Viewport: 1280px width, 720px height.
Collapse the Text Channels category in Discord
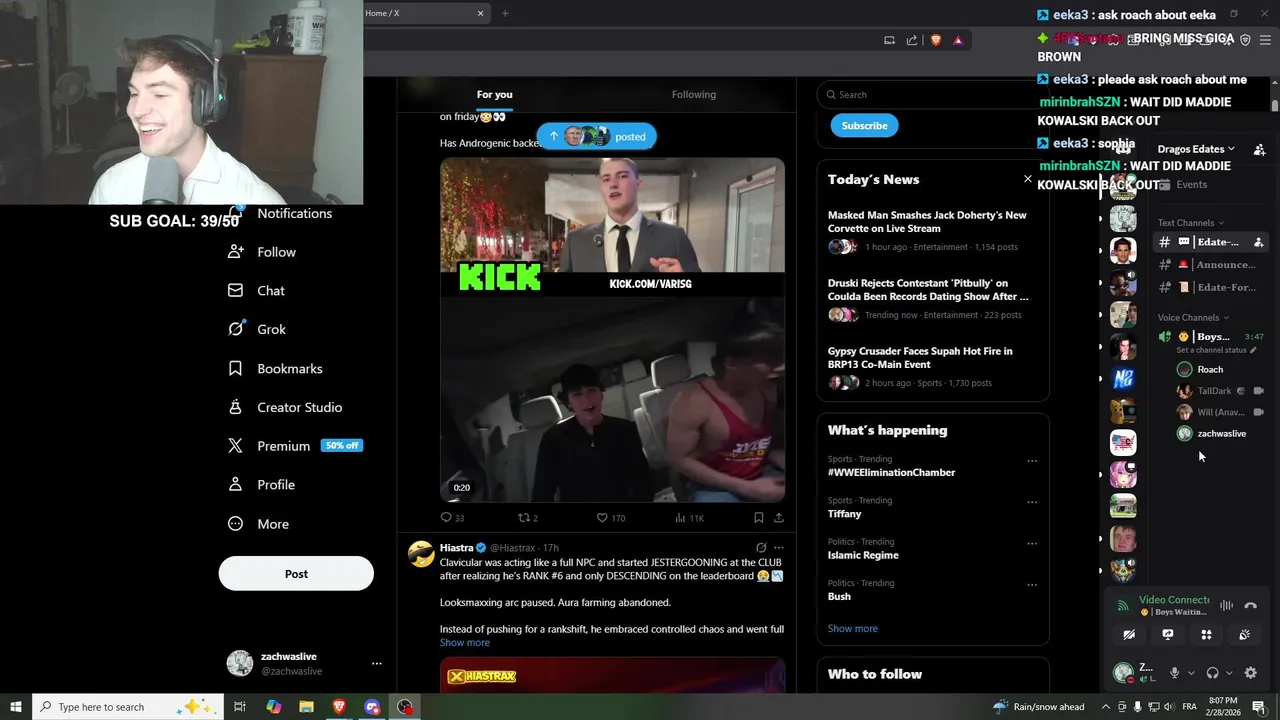tap(1190, 223)
